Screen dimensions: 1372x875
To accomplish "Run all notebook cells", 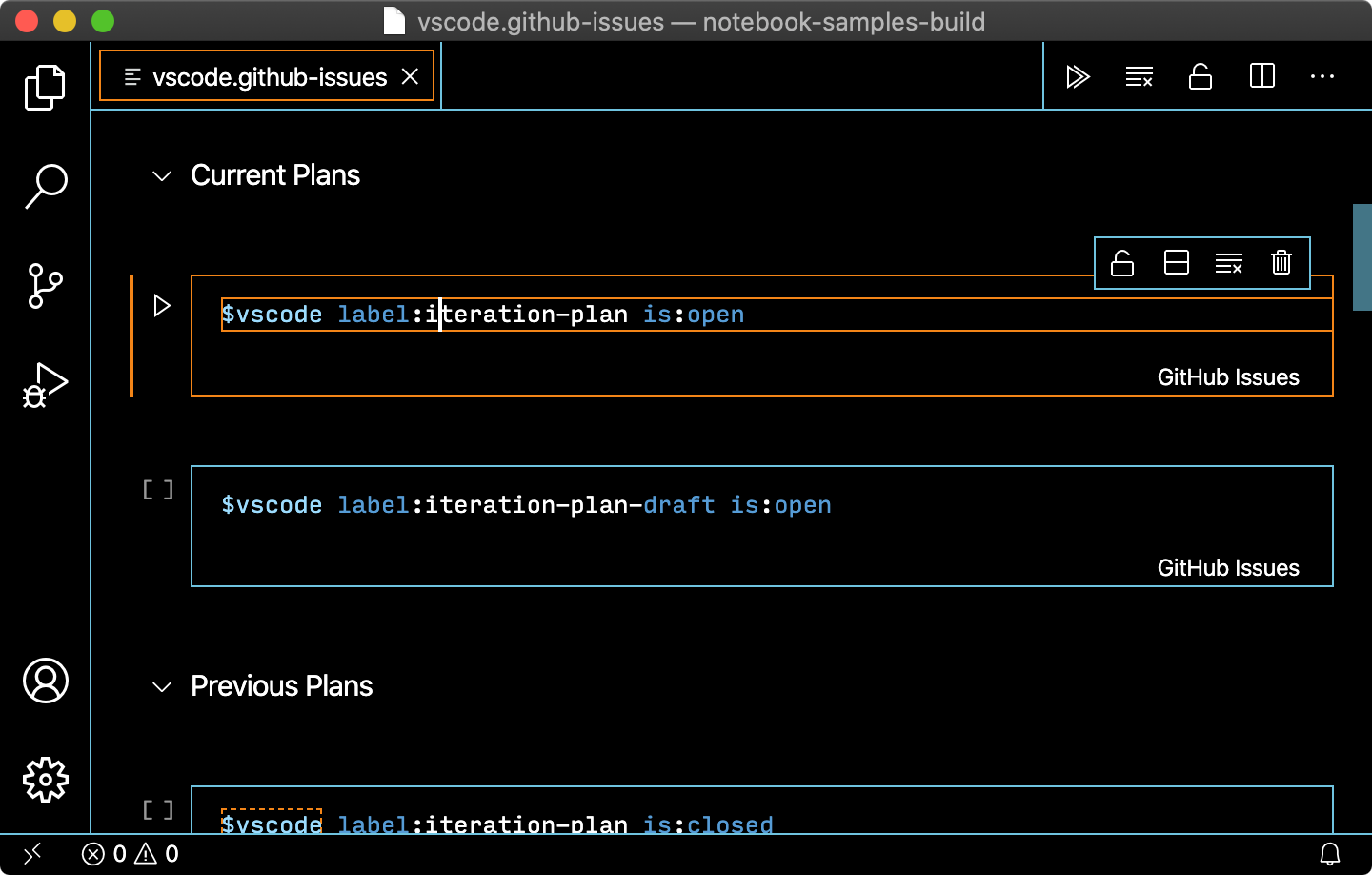I will (1078, 76).
